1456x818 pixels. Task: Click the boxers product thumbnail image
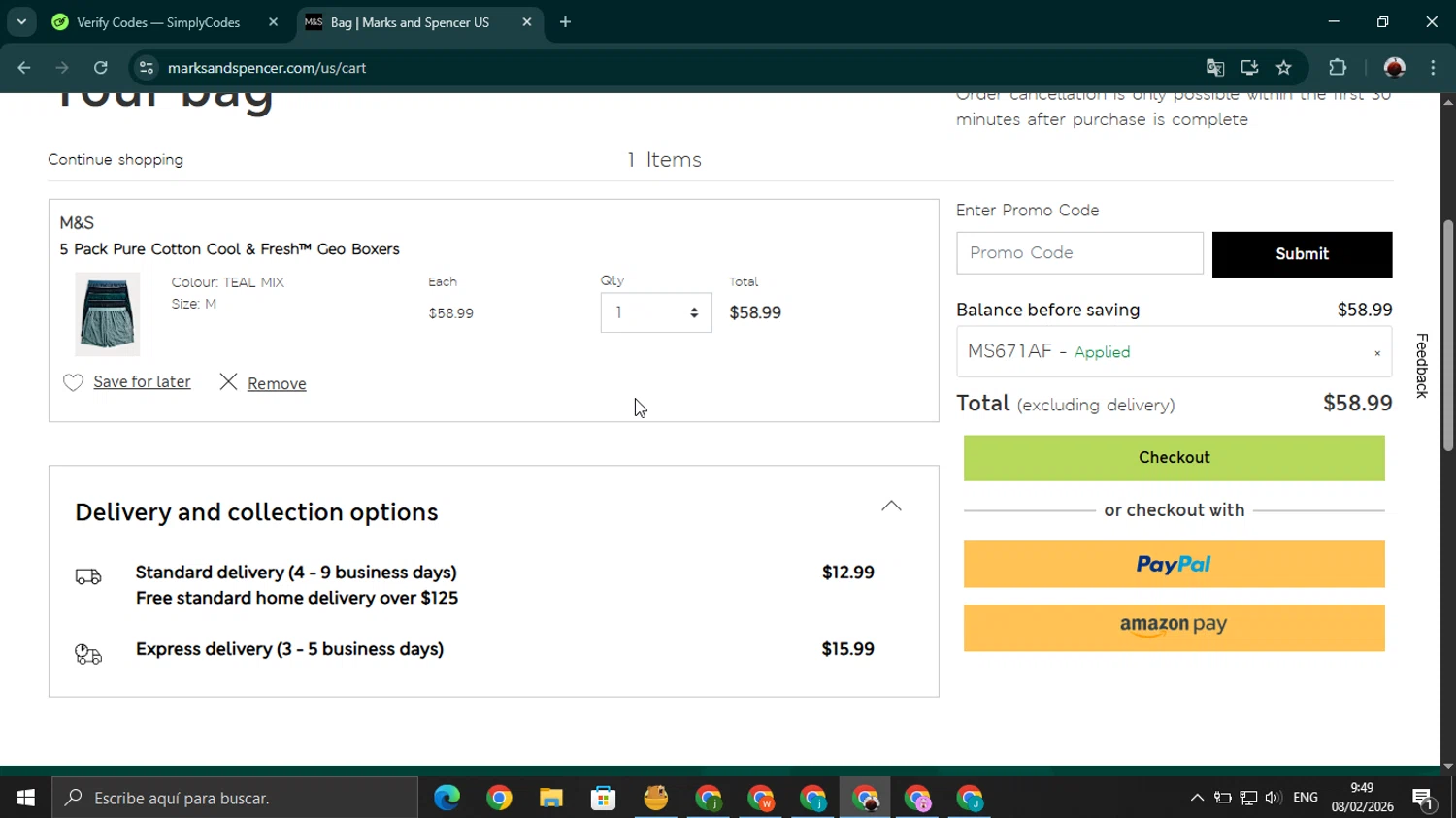[108, 313]
